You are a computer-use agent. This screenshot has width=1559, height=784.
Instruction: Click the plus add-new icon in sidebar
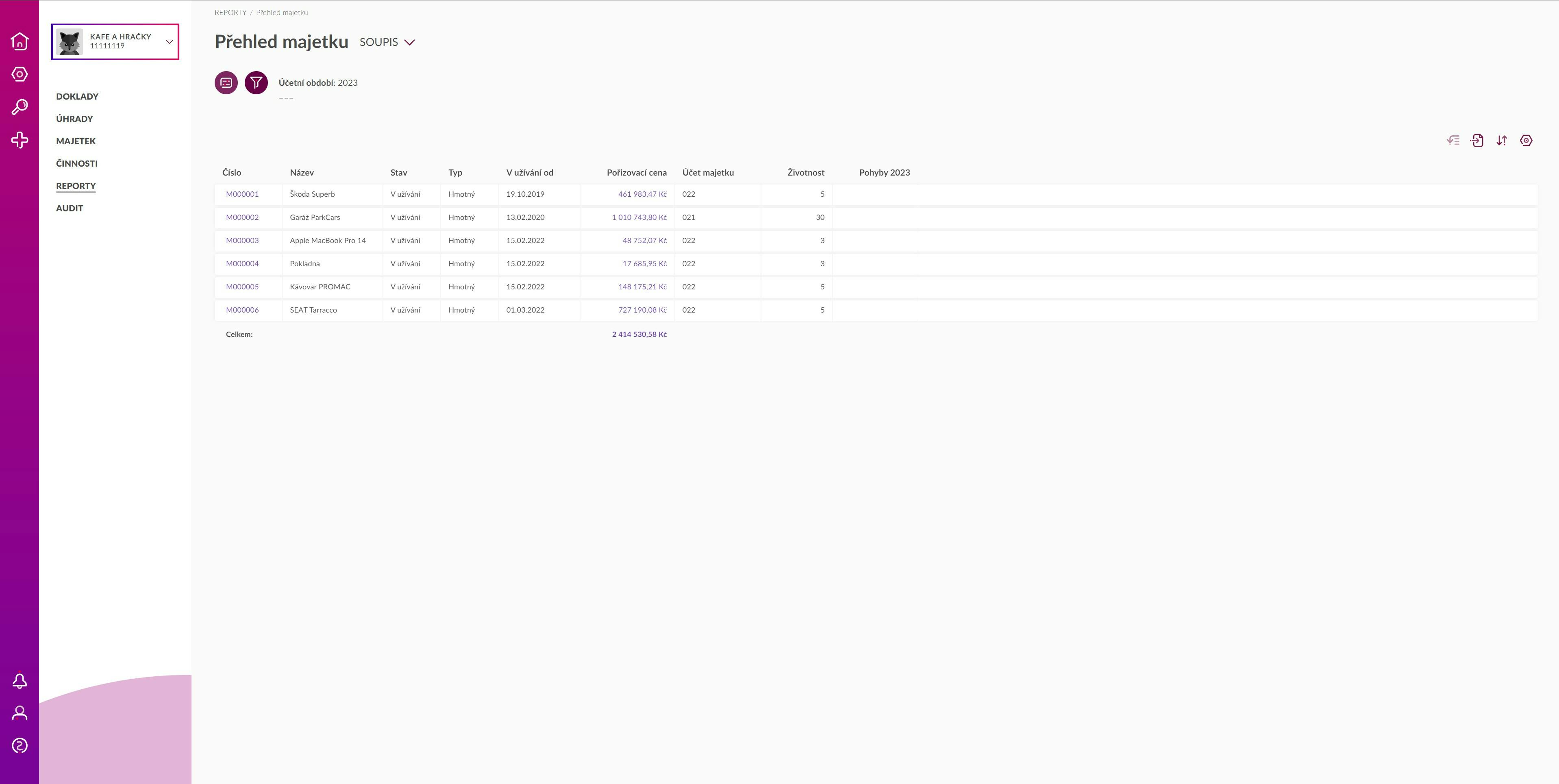20,140
